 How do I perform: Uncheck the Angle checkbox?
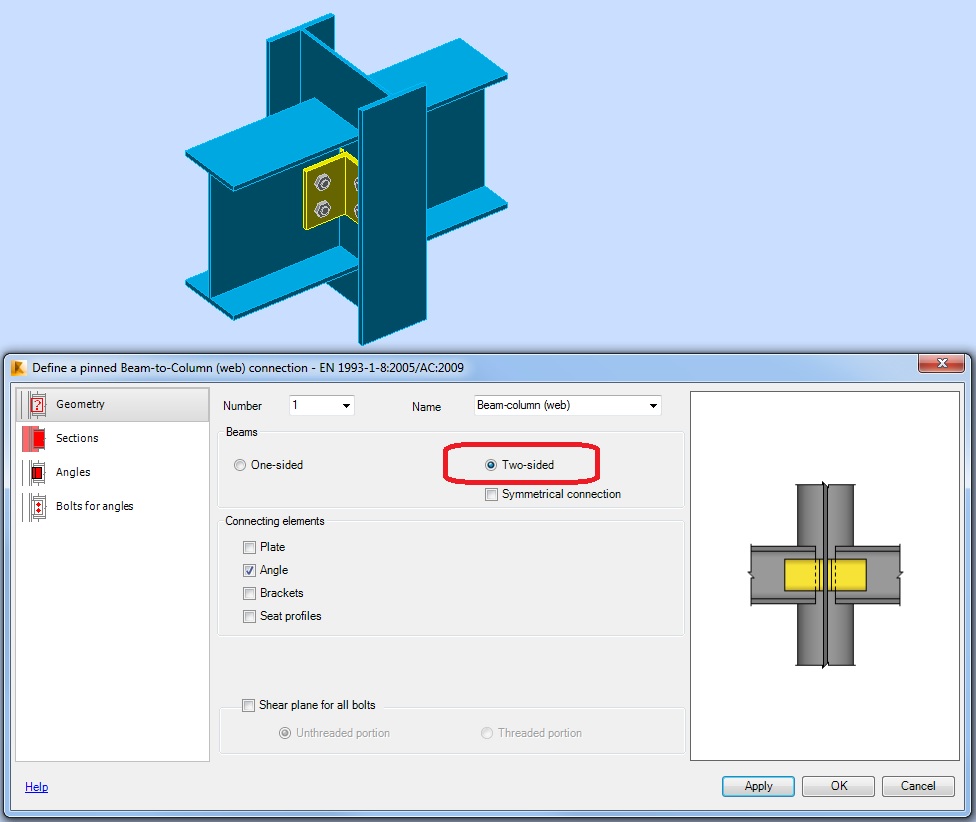click(248, 570)
